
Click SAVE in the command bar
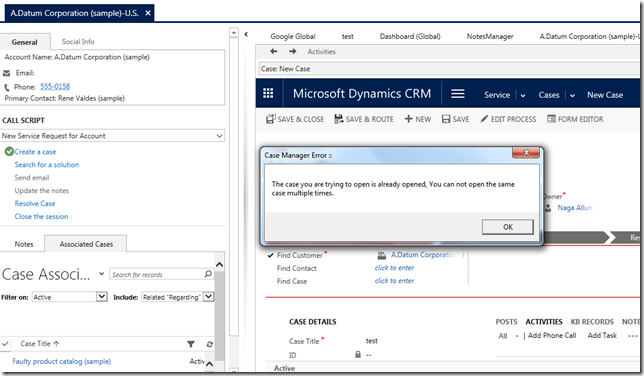455,119
